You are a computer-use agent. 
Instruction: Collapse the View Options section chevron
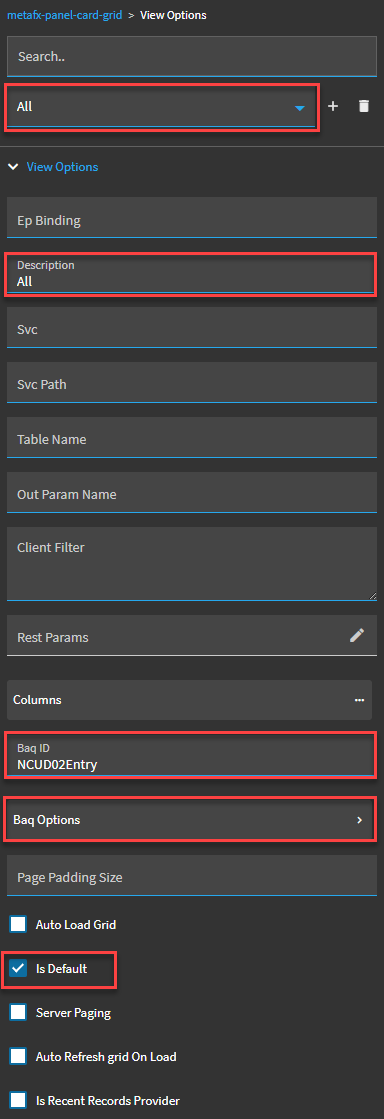(13, 167)
